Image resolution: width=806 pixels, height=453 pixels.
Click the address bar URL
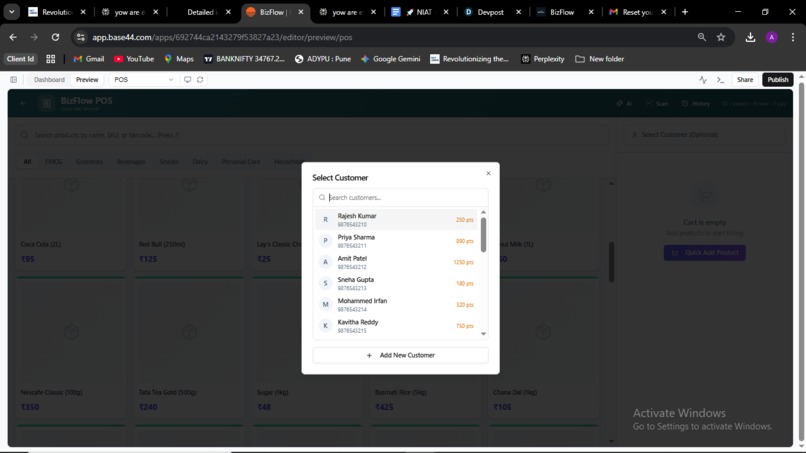coord(222,37)
